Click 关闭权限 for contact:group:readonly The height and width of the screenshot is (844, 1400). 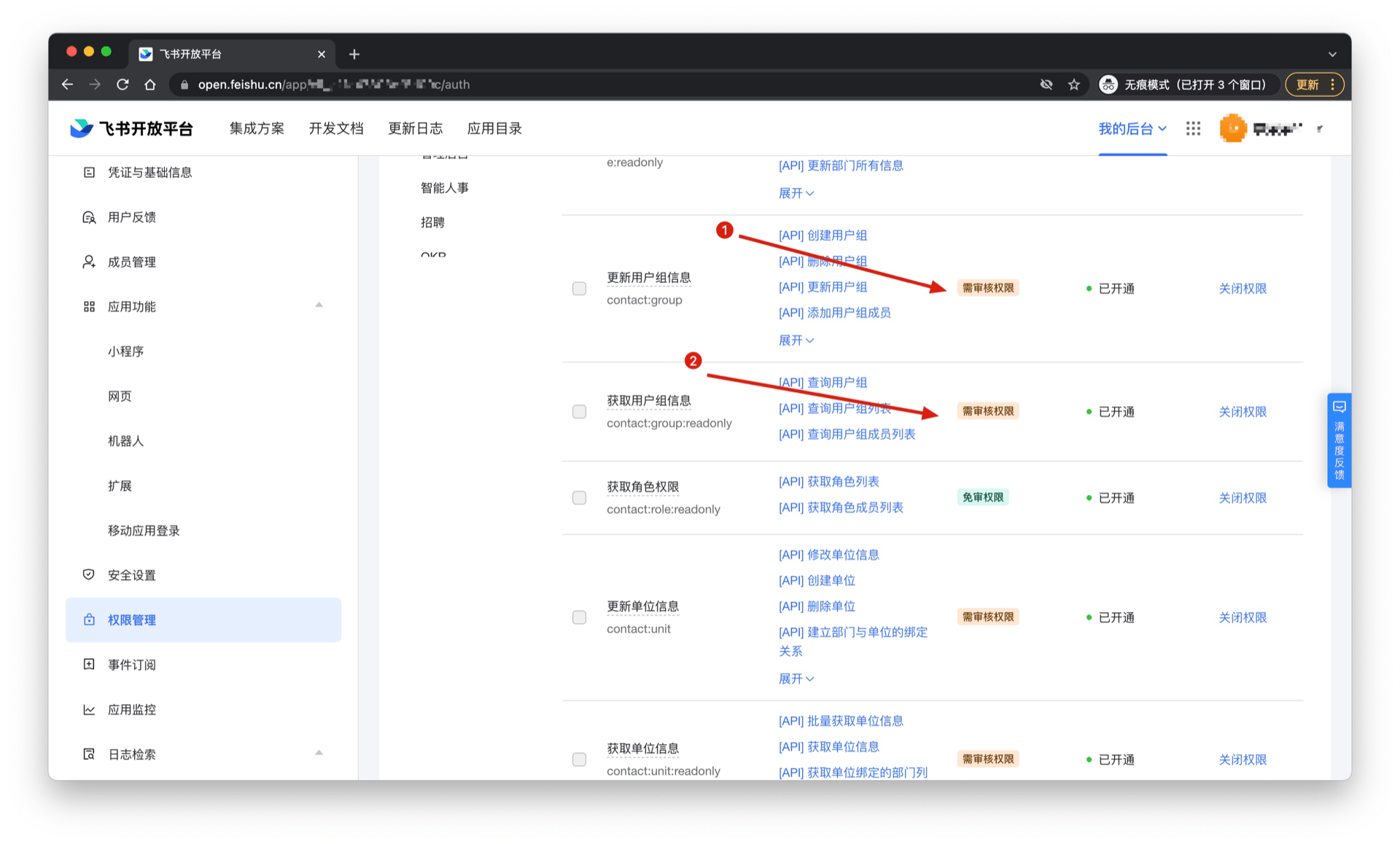(x=1242, y=412)
